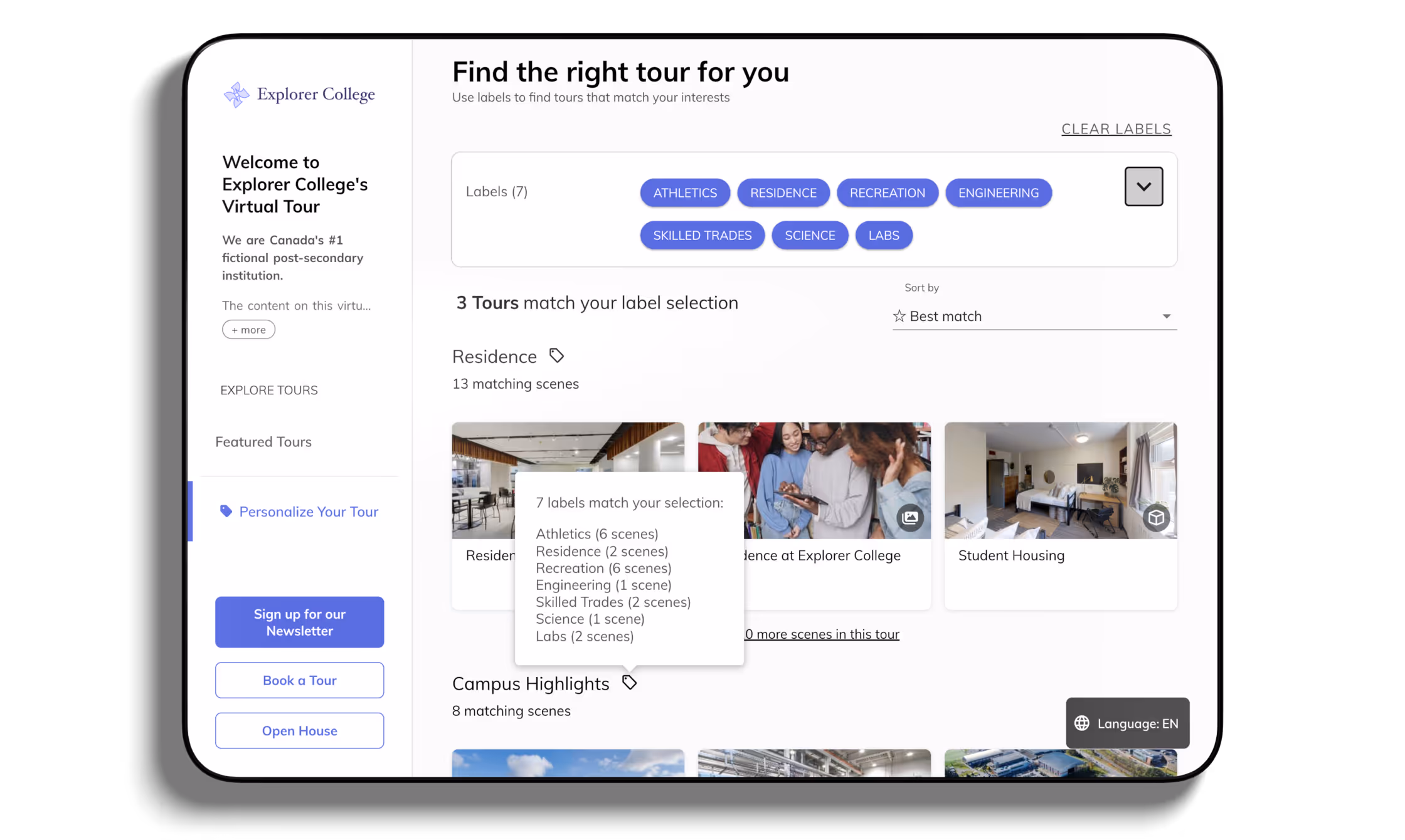Image resolution: width=1405 pixels, height=840 pixels.
Task: Expand the labels panel with chevron button
Action: click(x=1143, y=186)
